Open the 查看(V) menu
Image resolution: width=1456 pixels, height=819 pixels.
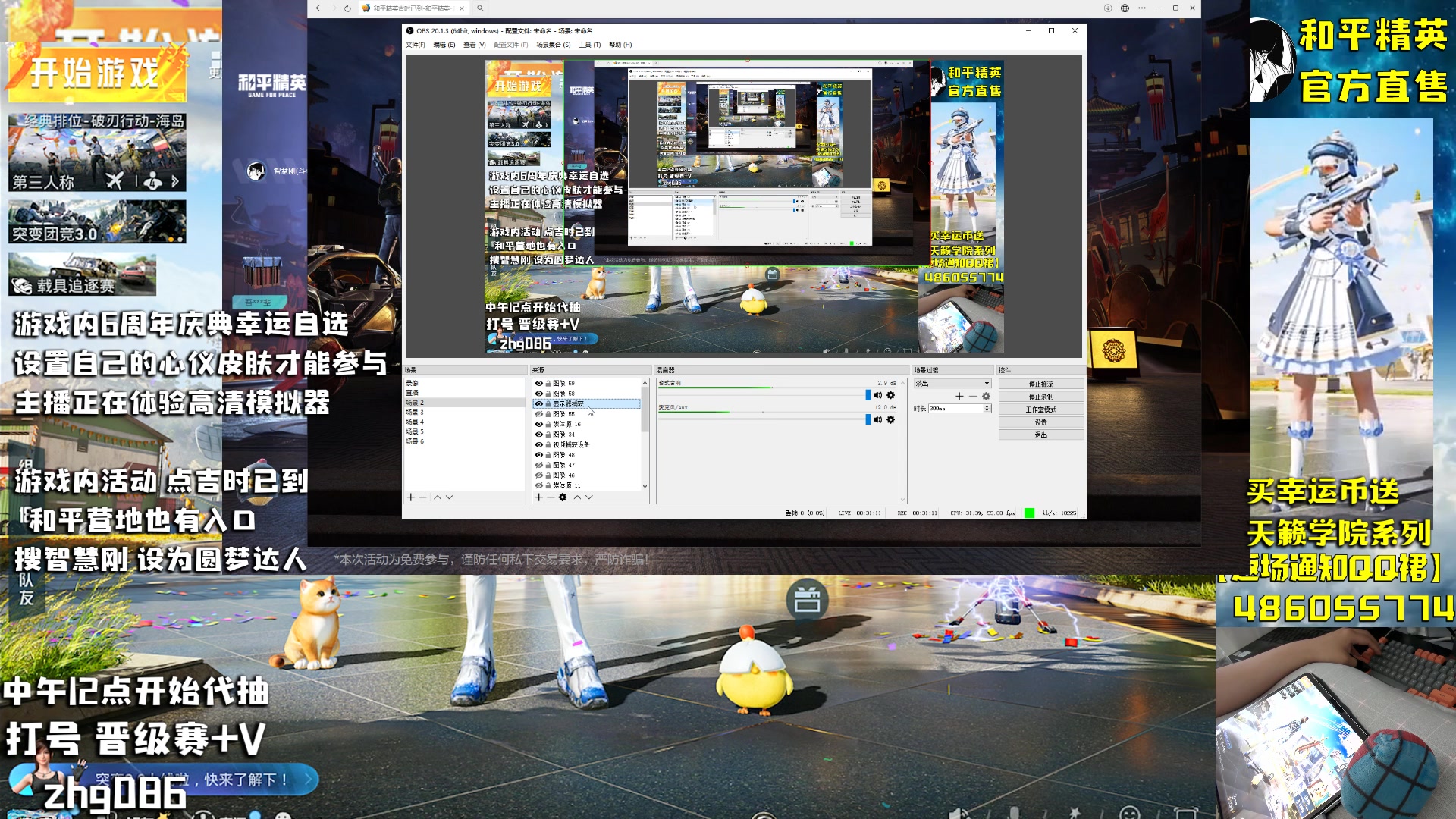pyautogui.click(x=474, y=45)
